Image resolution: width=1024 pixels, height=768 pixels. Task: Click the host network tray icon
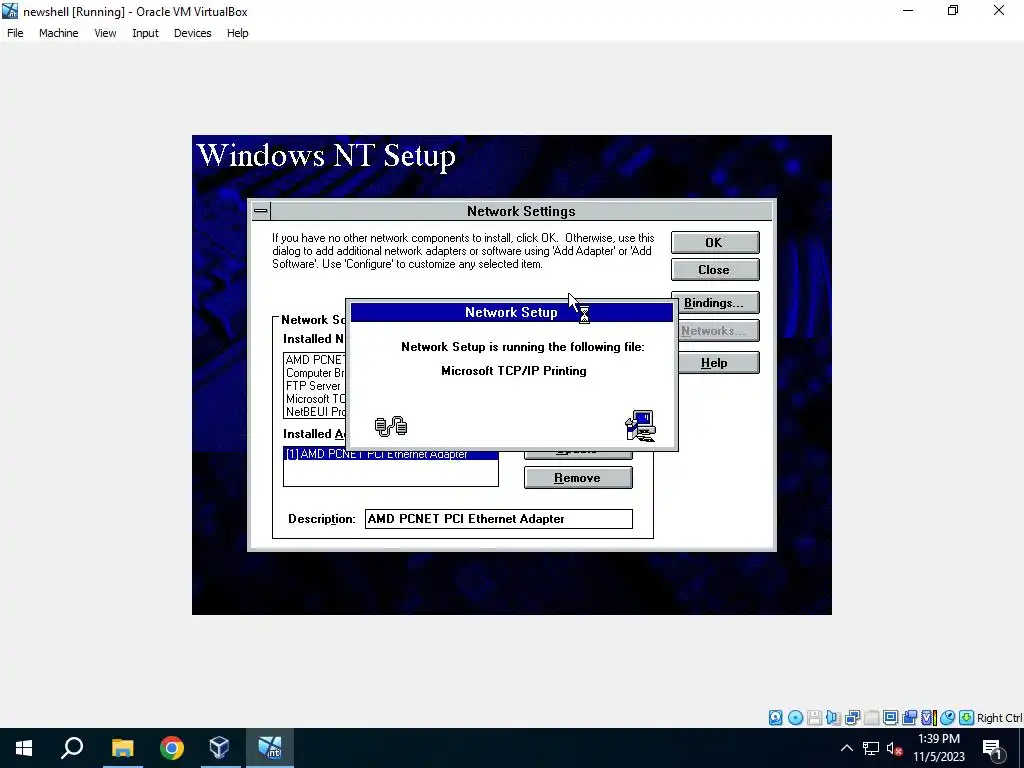pyautogui.click(x=871, y=748)
